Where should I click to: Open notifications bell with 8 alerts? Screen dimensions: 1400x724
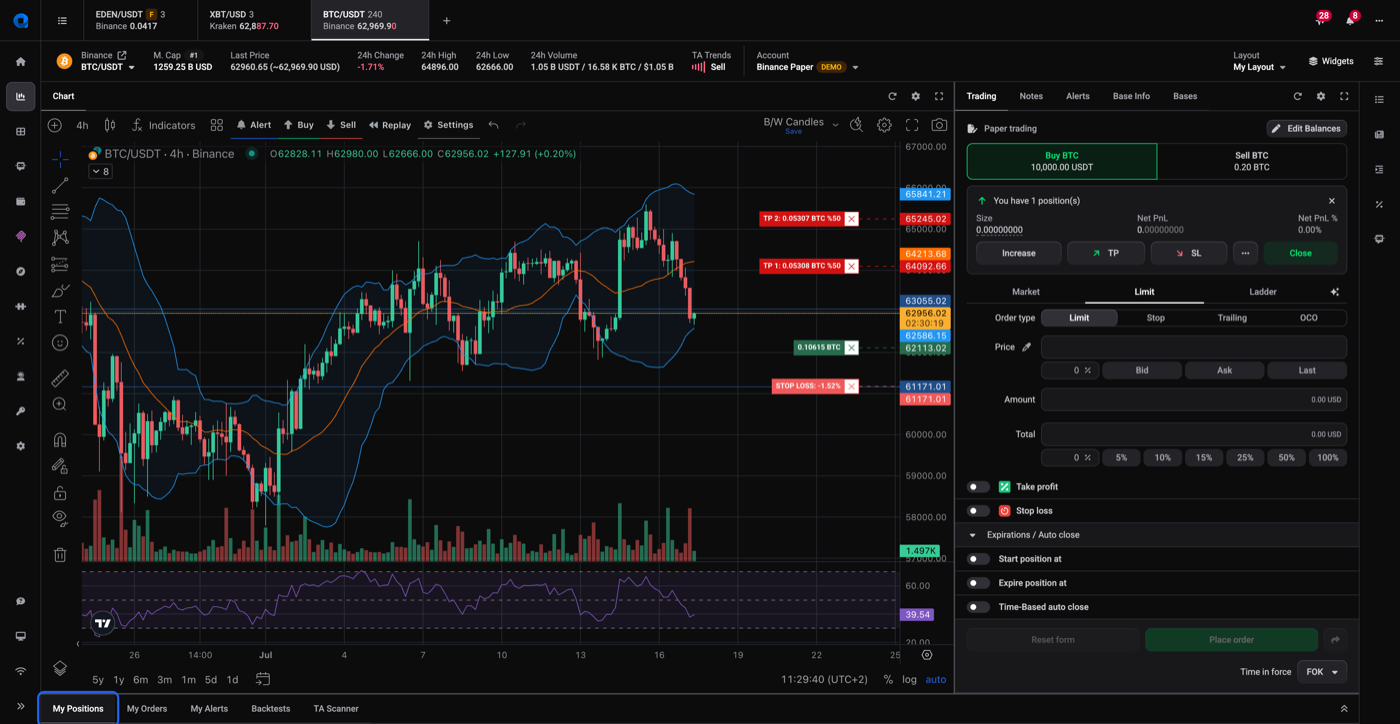1350,20
